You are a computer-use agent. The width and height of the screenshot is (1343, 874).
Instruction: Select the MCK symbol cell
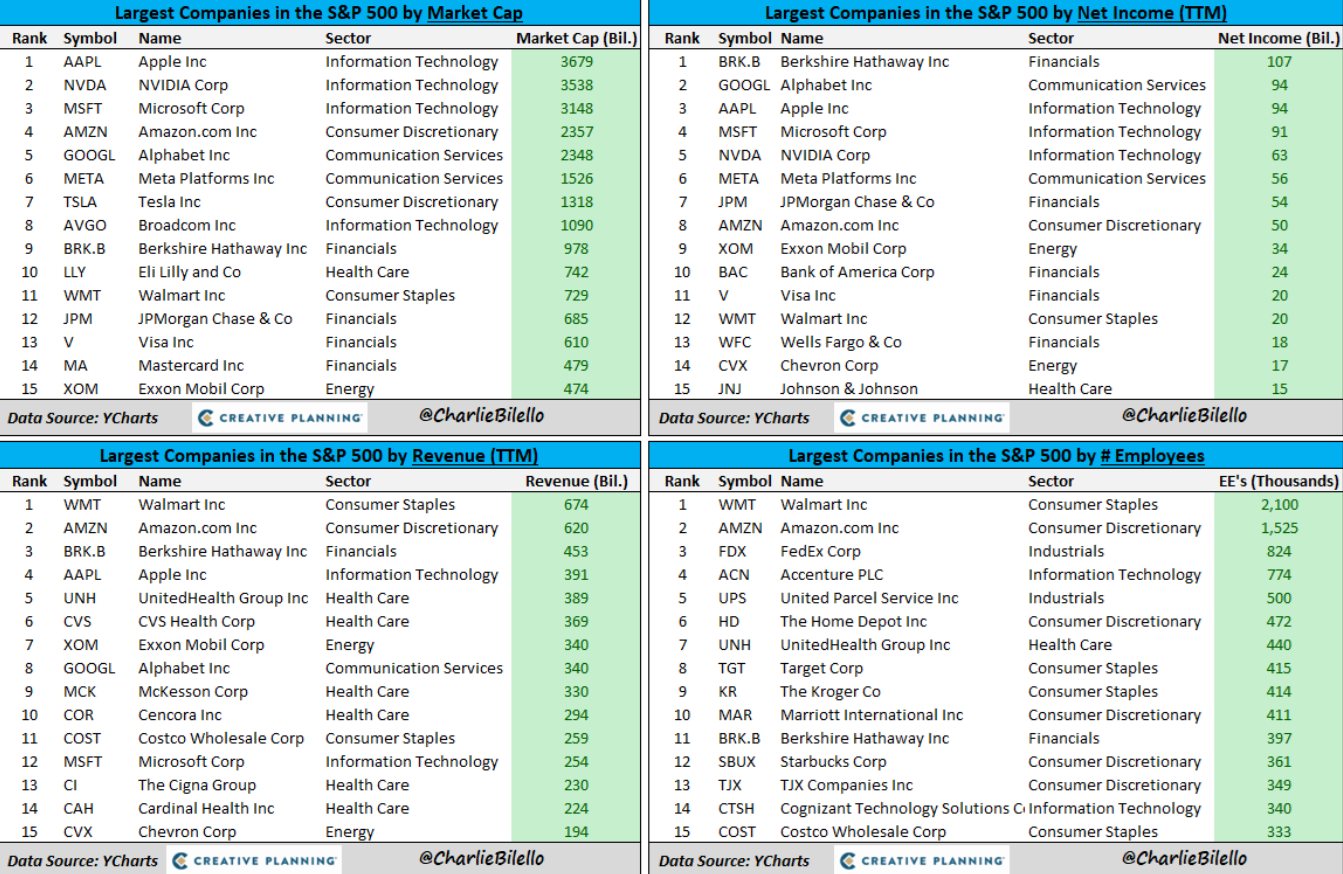point(81,692)
